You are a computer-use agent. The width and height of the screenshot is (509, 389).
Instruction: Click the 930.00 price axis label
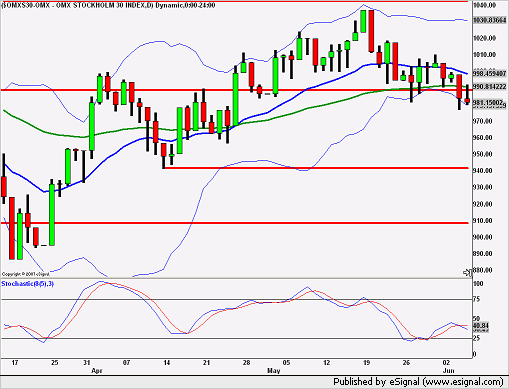coord(482,187)
